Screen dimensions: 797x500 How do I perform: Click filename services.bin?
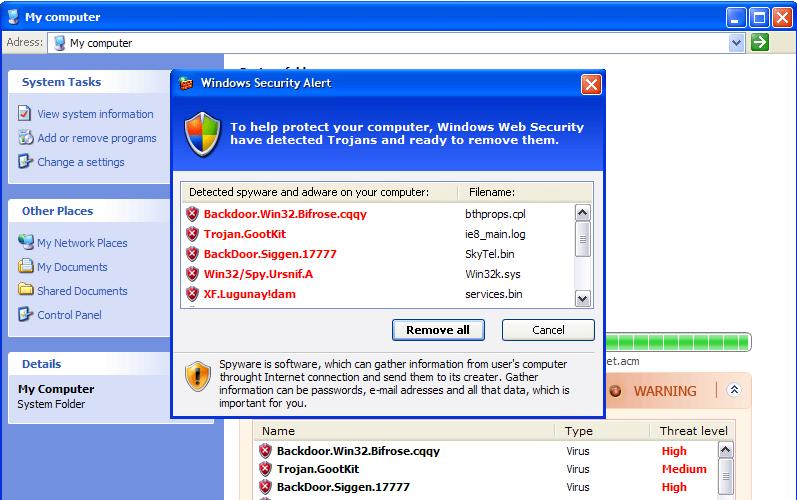coord(494,294)
